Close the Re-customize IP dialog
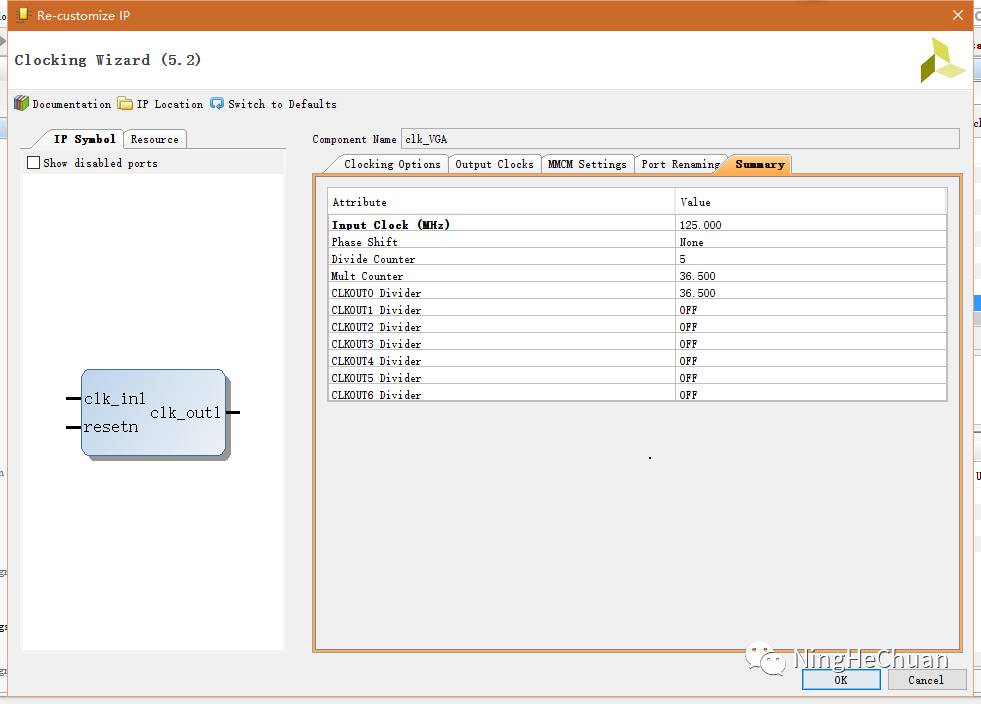Screen dimensions: 981x704 coord(958,15)
